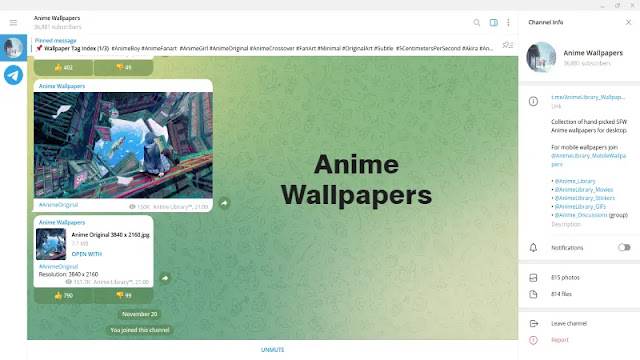Close the Channel Info panel
The height and width of the screenshot is (360, 640).
coord(629,22)
